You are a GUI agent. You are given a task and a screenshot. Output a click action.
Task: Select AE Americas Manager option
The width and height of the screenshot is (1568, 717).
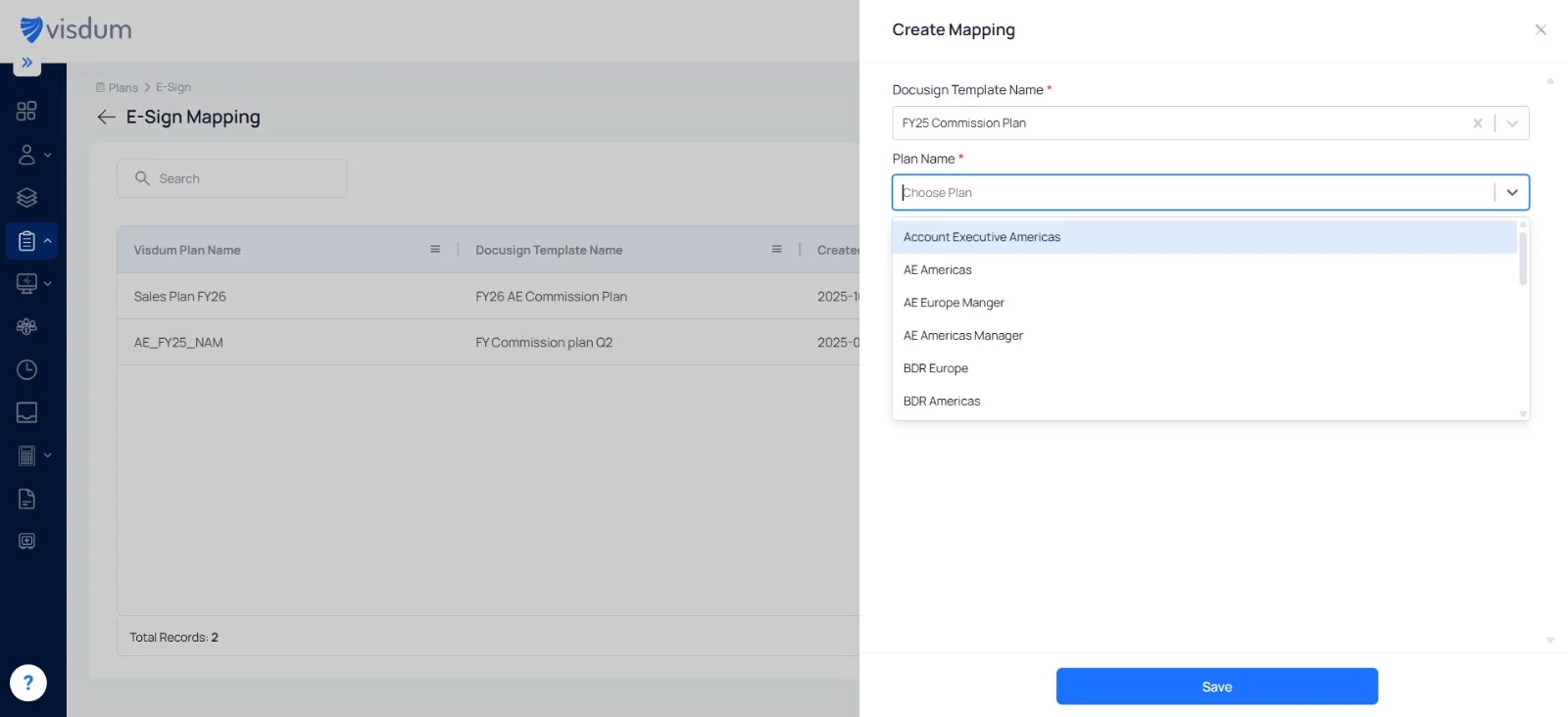pos(1204,336)
